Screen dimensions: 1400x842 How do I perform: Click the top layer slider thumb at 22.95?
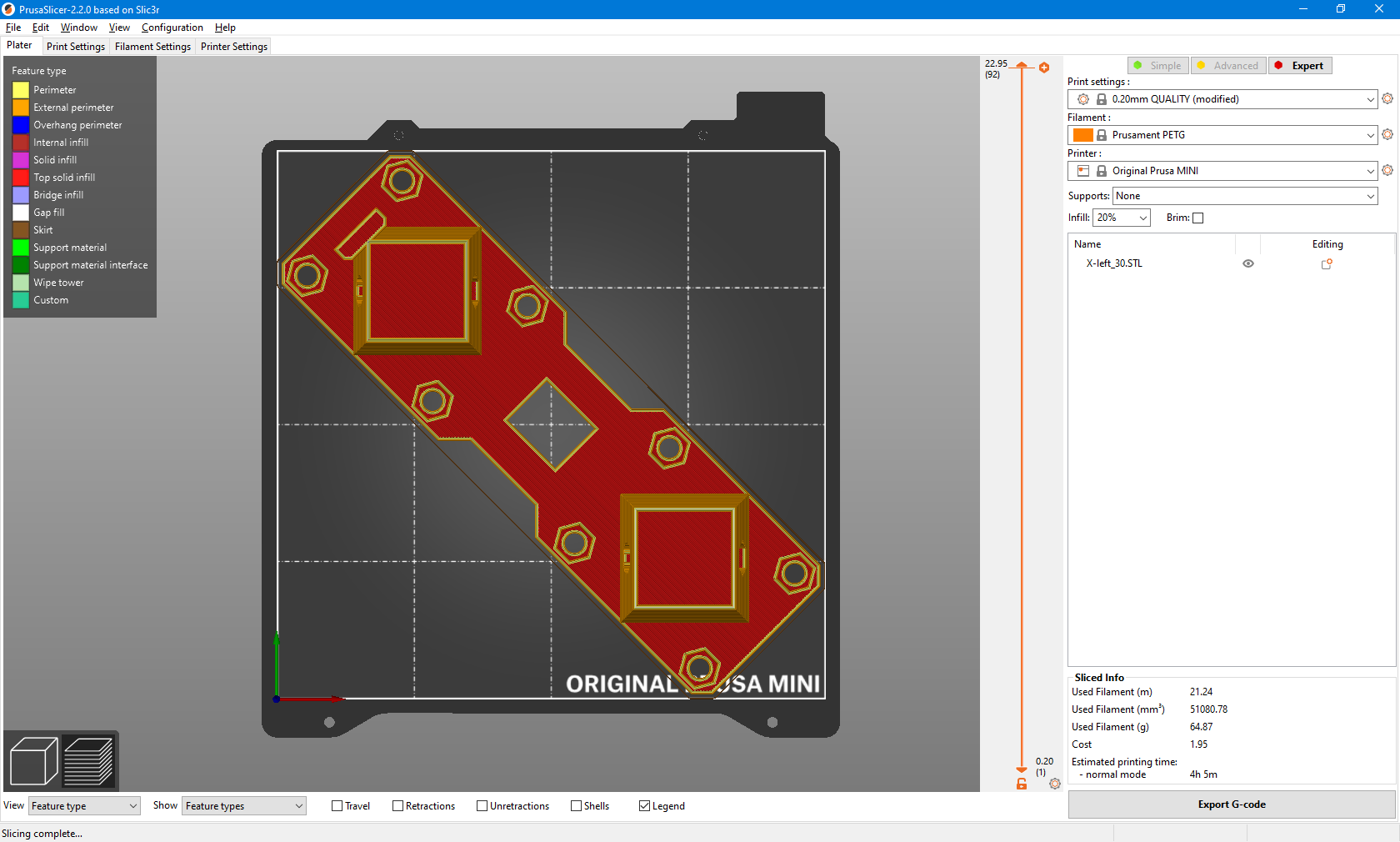pos(1022,65)
